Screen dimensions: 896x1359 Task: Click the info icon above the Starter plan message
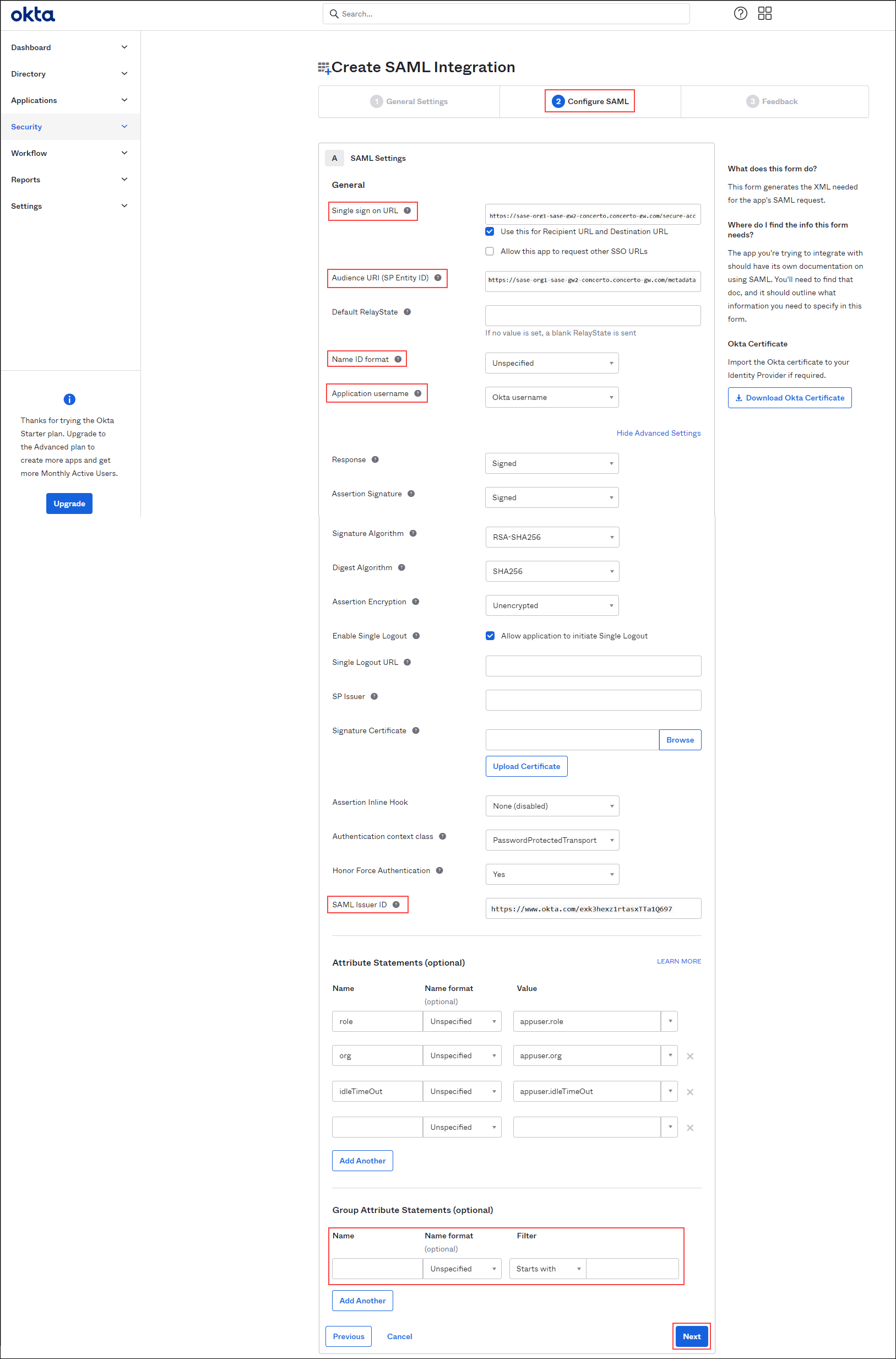(x=69, y=399)
